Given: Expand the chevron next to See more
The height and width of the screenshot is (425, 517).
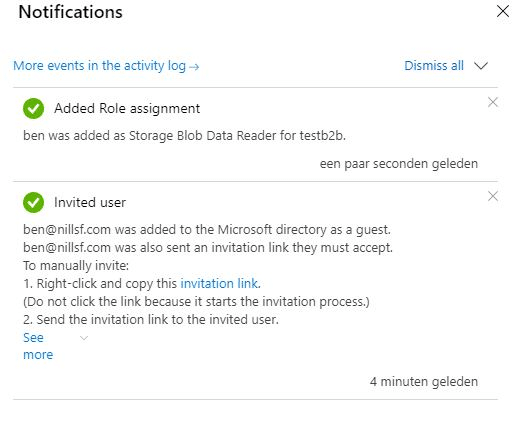Looking at the screenshot, I should [84, 338].
